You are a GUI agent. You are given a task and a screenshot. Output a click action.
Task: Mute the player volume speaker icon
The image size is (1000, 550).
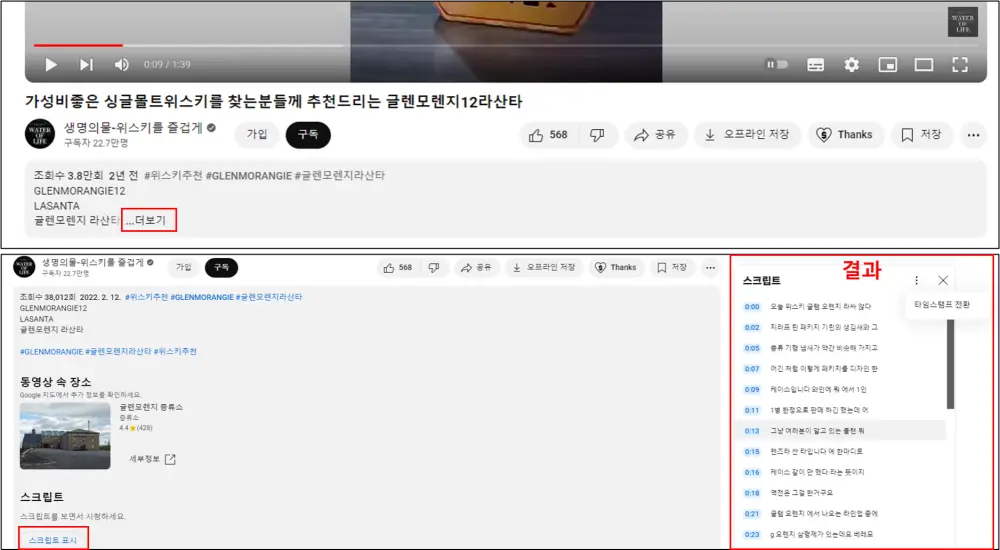point(121,64)
